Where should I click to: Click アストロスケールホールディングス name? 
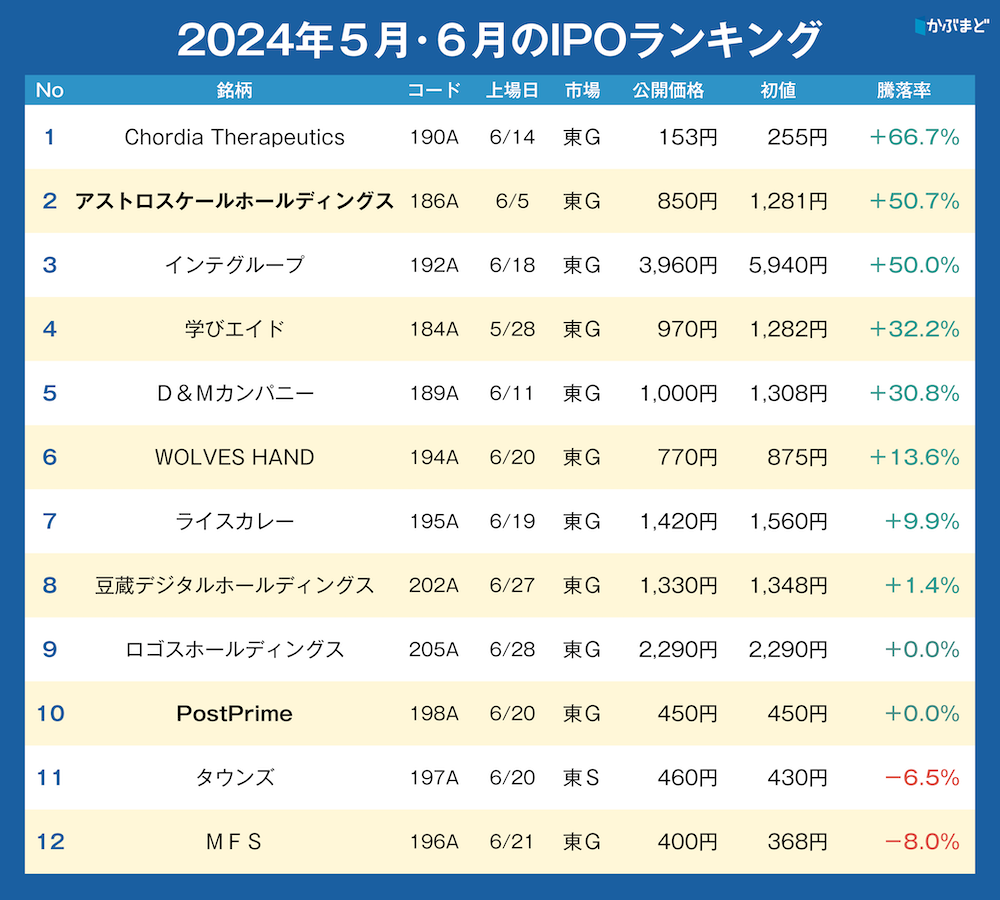(x=234, y=201)
